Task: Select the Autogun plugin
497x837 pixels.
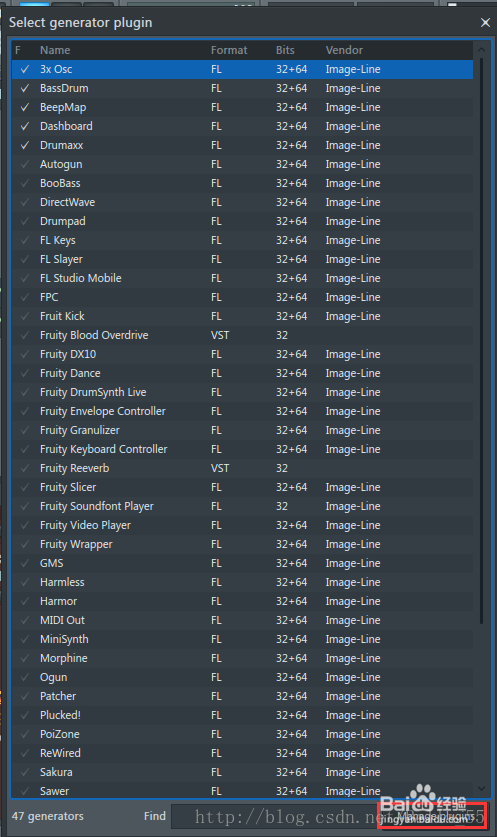Action: (242, 164)
